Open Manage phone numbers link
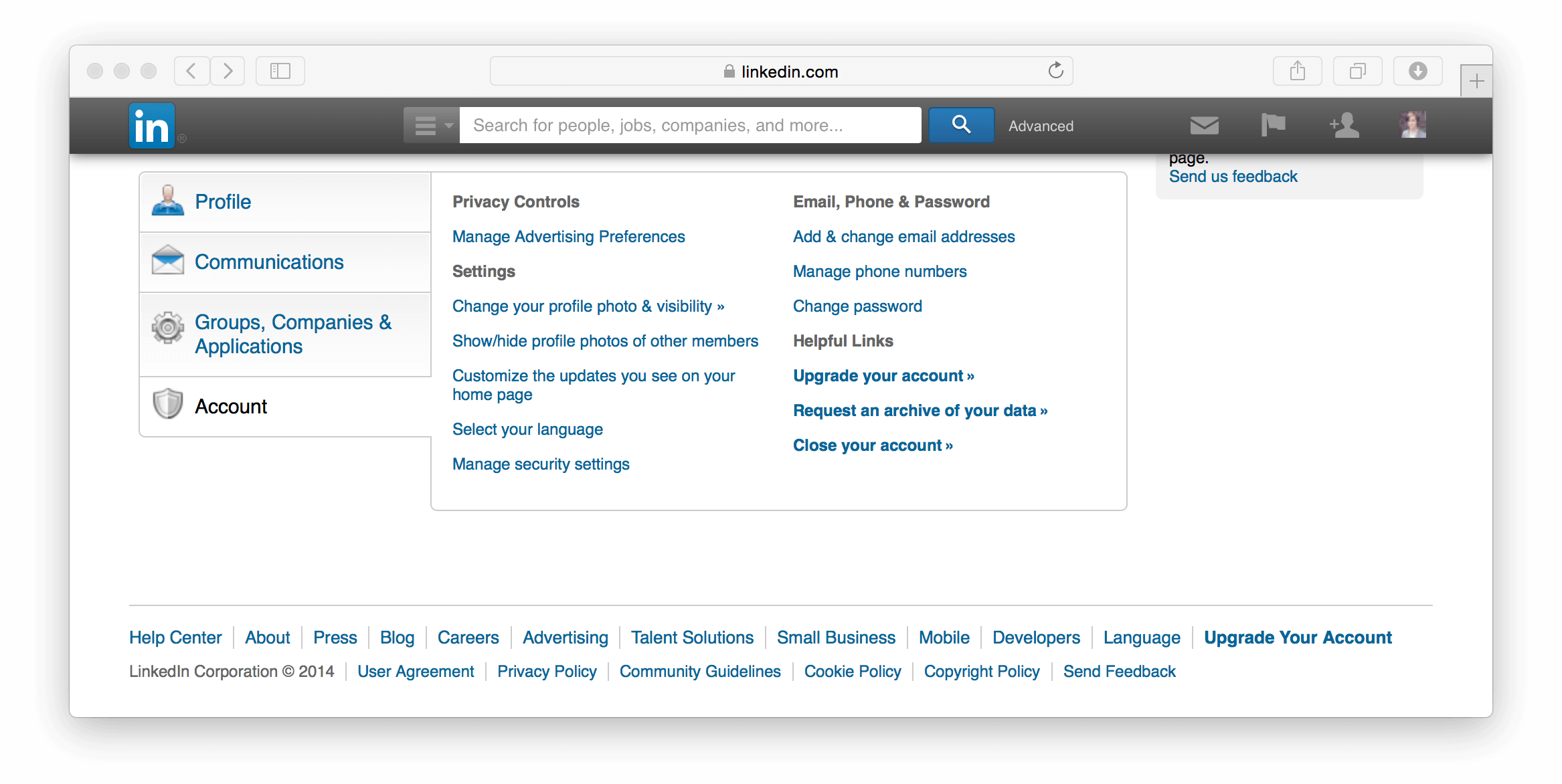This screenshot has width=1562, height=784. pos(880,272)
